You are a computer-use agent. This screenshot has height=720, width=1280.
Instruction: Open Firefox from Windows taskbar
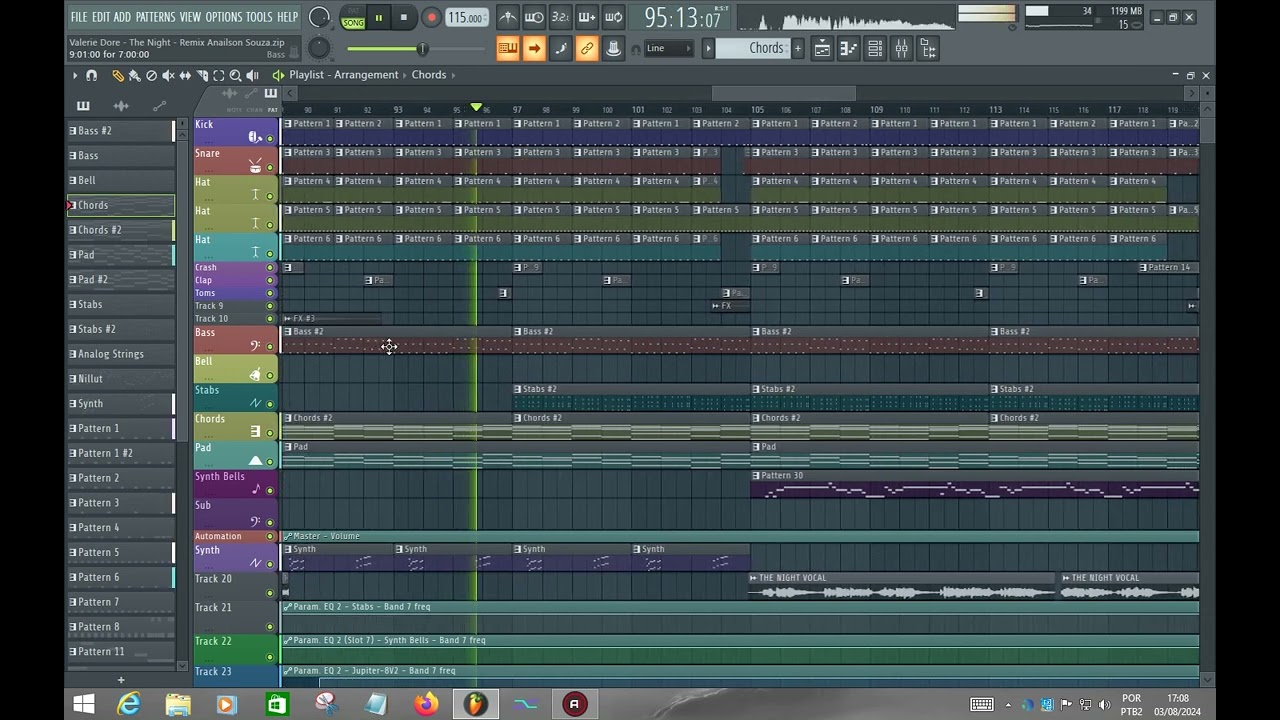426,704
